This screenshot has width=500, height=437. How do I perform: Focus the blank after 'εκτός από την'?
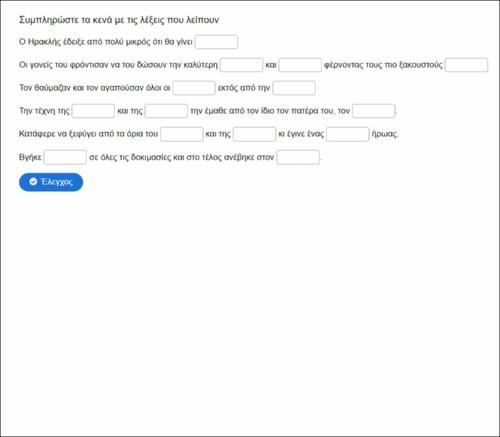[x=294, y=88]
